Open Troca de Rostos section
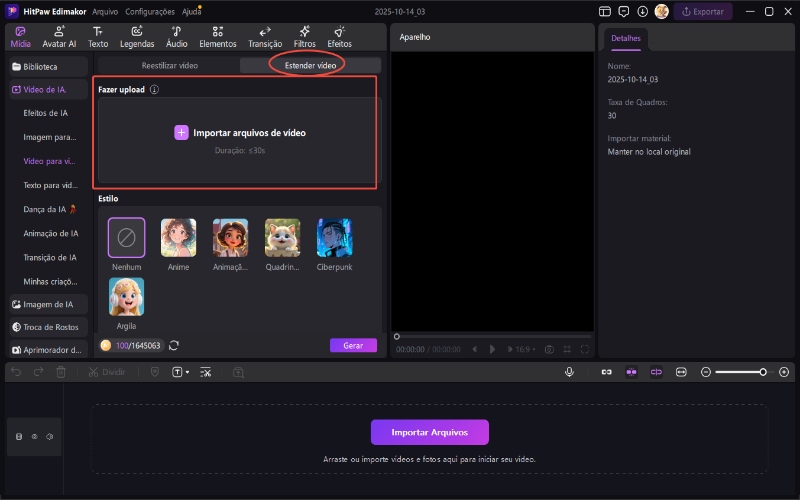Image resolution: width=800 pixels, height=500 pixels. [48, 327]
